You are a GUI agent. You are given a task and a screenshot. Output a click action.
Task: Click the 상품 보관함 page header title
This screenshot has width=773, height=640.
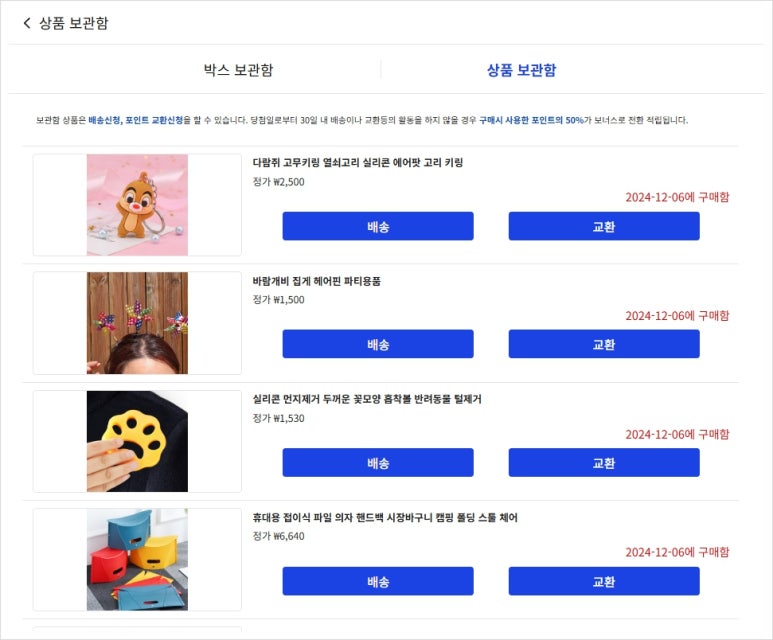coord(74,23)
